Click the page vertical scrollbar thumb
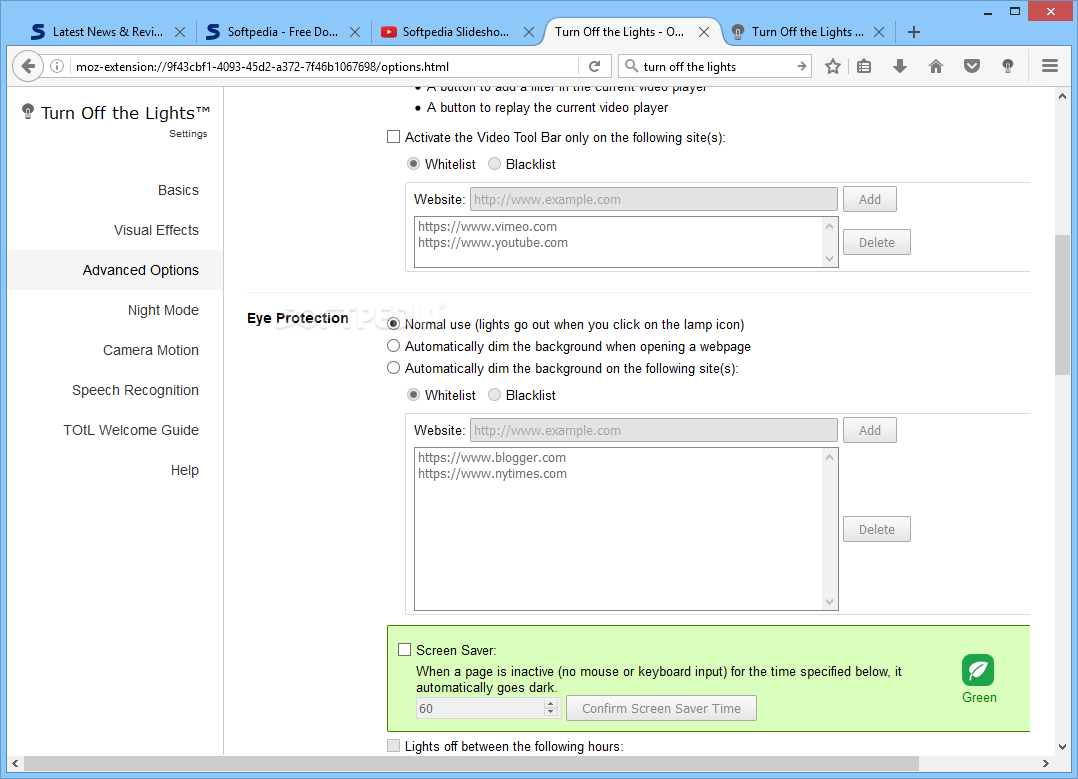This screenshot has width=1078, height=779. [x=1062, y=305]
